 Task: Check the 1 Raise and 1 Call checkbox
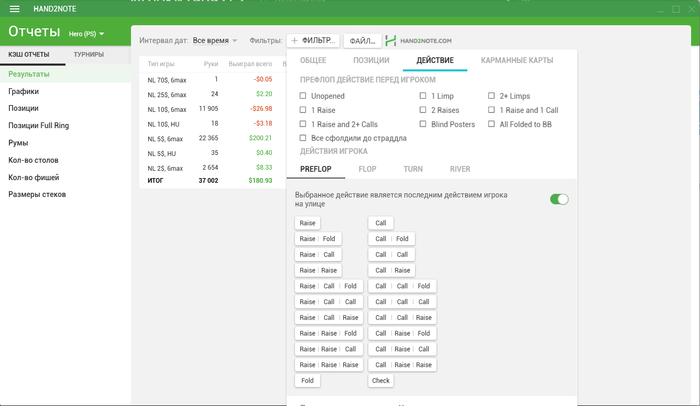click(x=491, y=110)
